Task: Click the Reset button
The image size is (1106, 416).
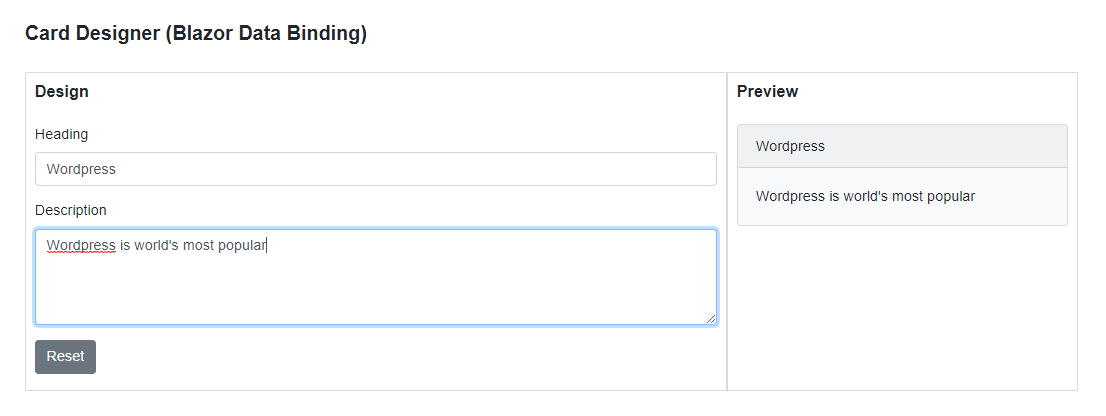Action: tap(65, 357)
